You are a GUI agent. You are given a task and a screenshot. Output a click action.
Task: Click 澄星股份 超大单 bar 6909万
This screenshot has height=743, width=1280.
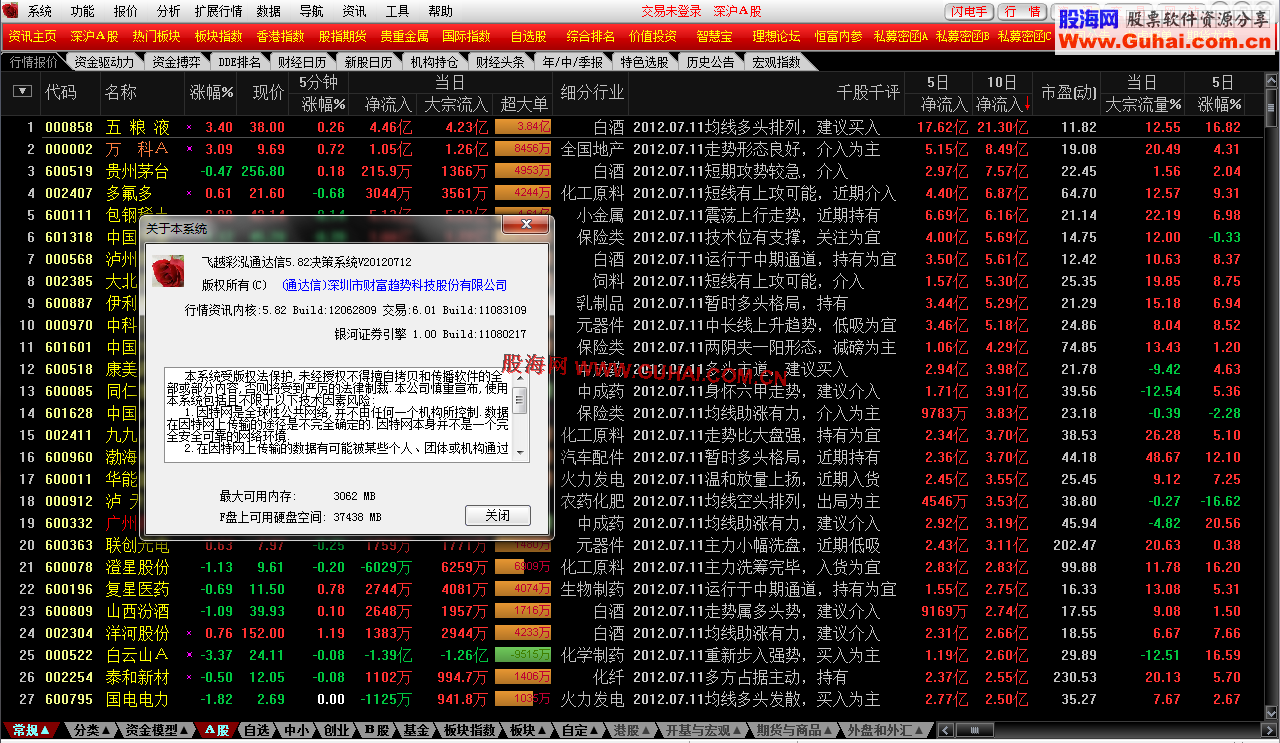(x=523, y=567)
